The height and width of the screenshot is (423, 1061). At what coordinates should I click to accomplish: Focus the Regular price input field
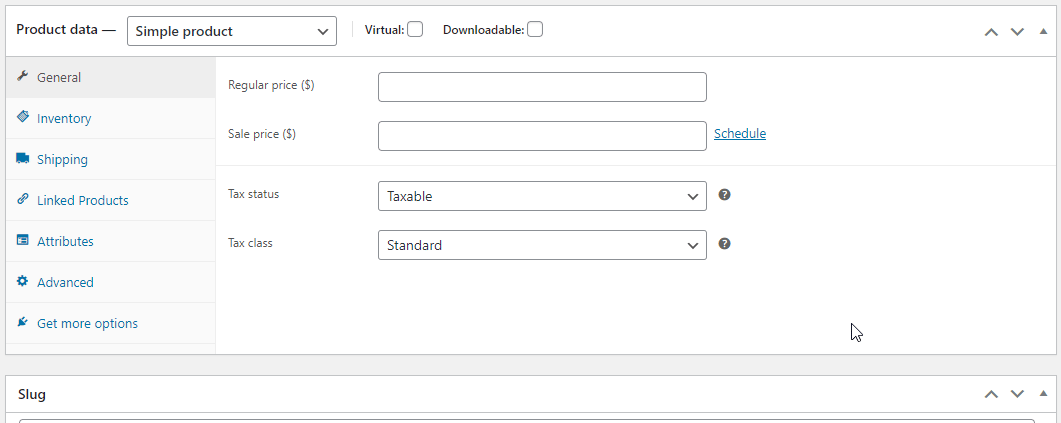pos(542,87)
